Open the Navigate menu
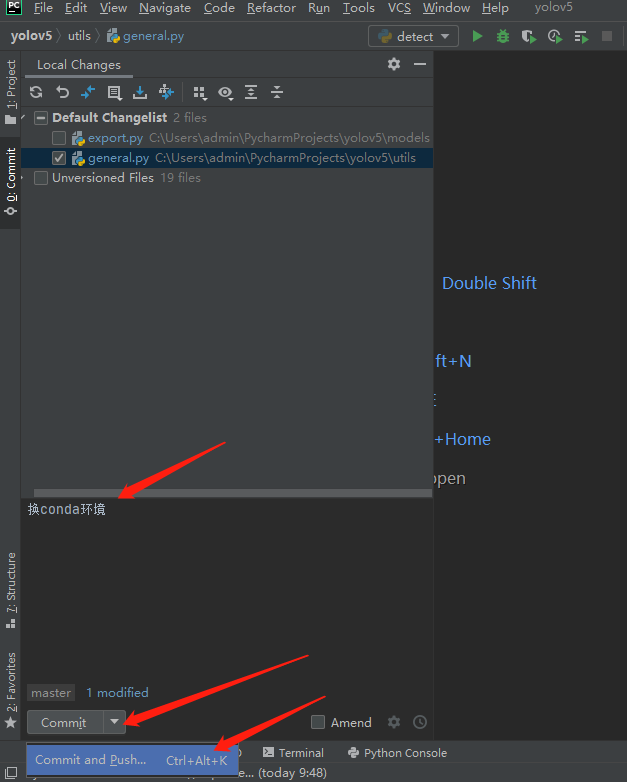627x783 pixels. tap(165, 8)
